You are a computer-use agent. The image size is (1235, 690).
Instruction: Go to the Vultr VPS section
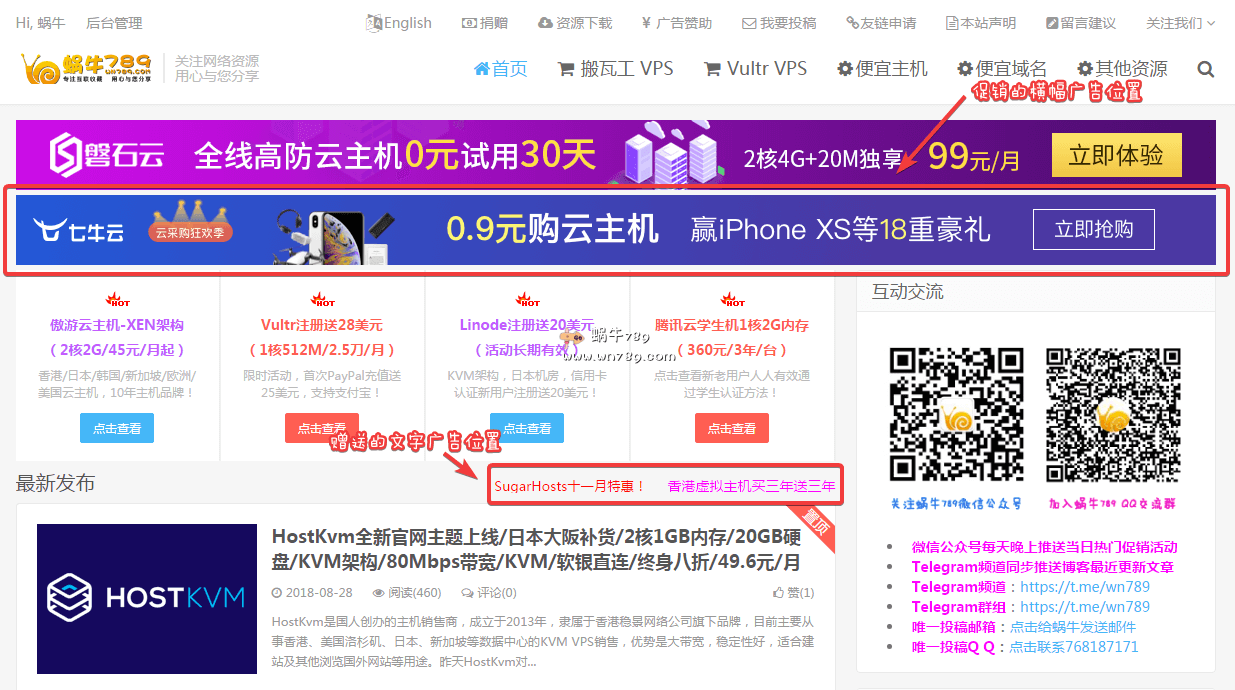pos(755,69)
